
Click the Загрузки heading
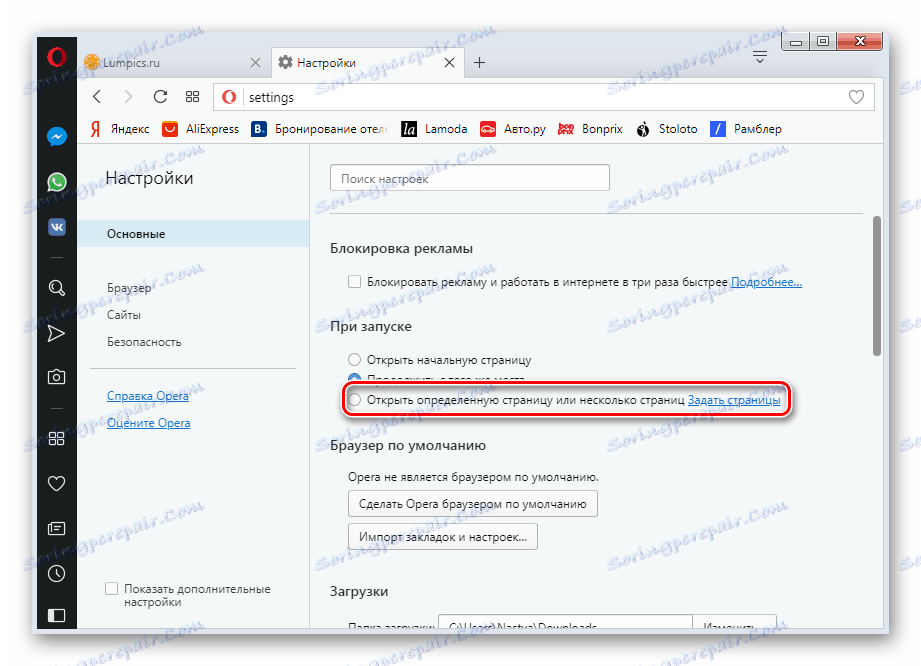(x=359, y=591)
